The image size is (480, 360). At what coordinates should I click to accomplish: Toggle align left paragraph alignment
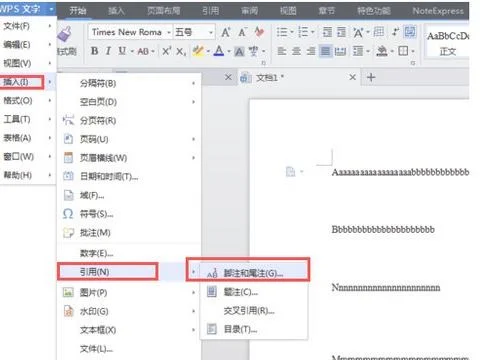pyautogui.click(x=282, y=51)
